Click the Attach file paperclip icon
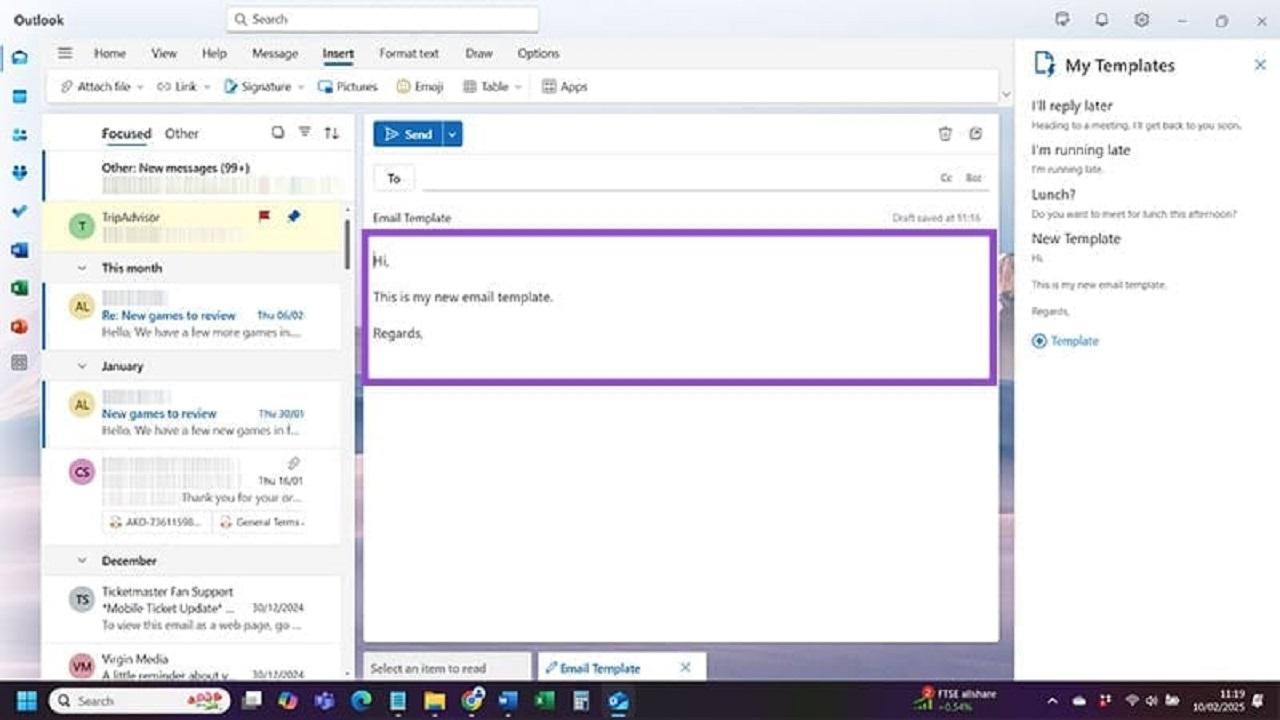This screenshot has height=720, width=1280. [67, 87]
